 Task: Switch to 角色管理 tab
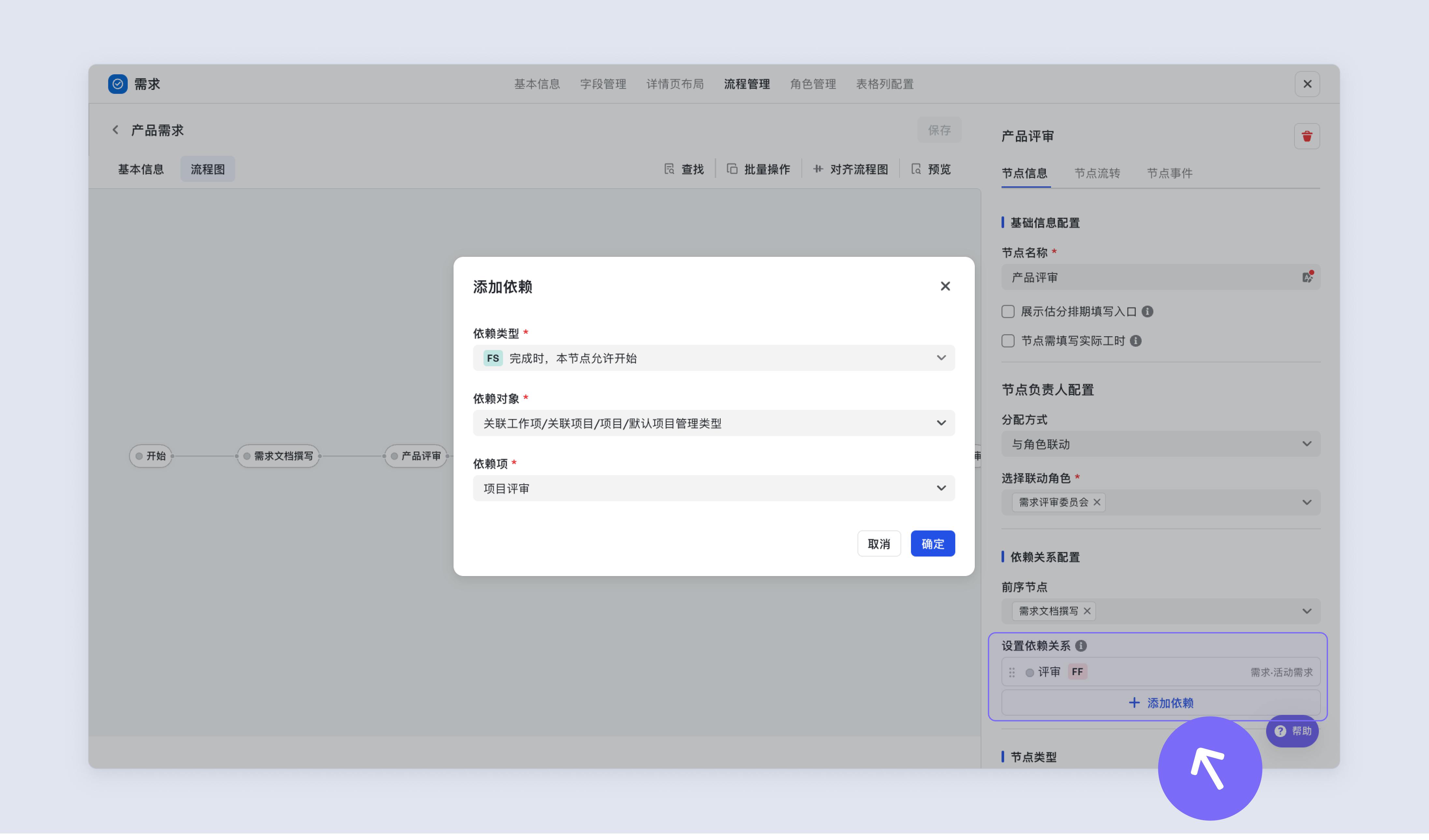pos(813,84)
